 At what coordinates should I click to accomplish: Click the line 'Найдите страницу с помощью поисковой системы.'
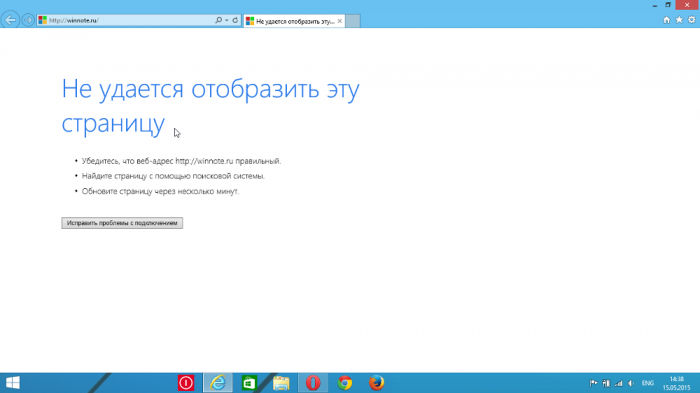(173, 176)
